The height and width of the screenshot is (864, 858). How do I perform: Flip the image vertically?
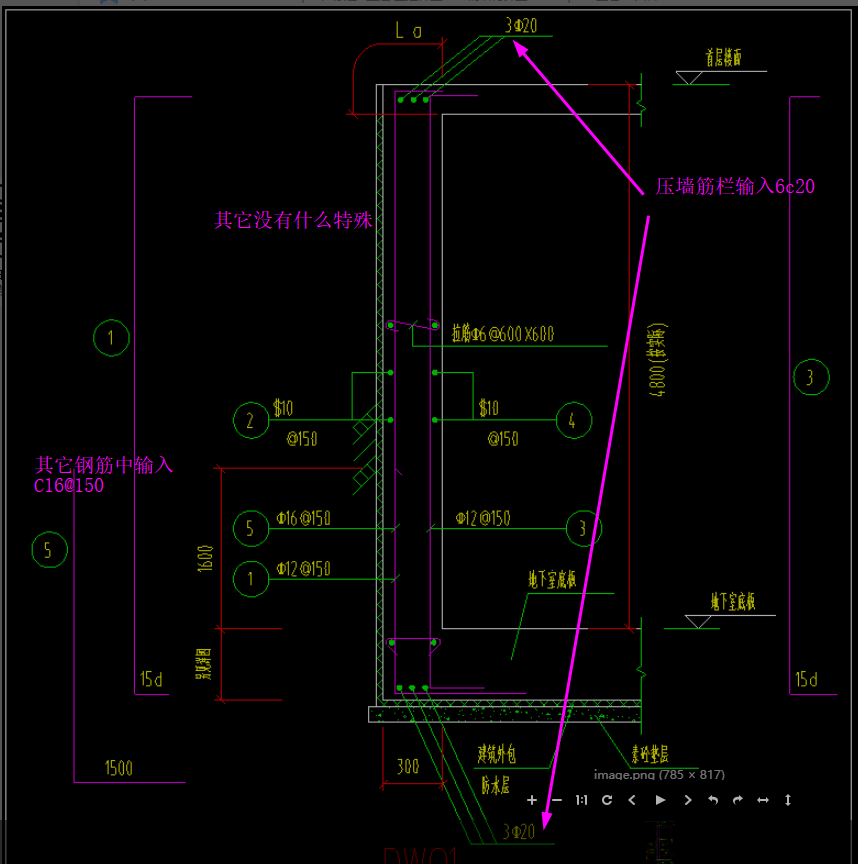788,800
